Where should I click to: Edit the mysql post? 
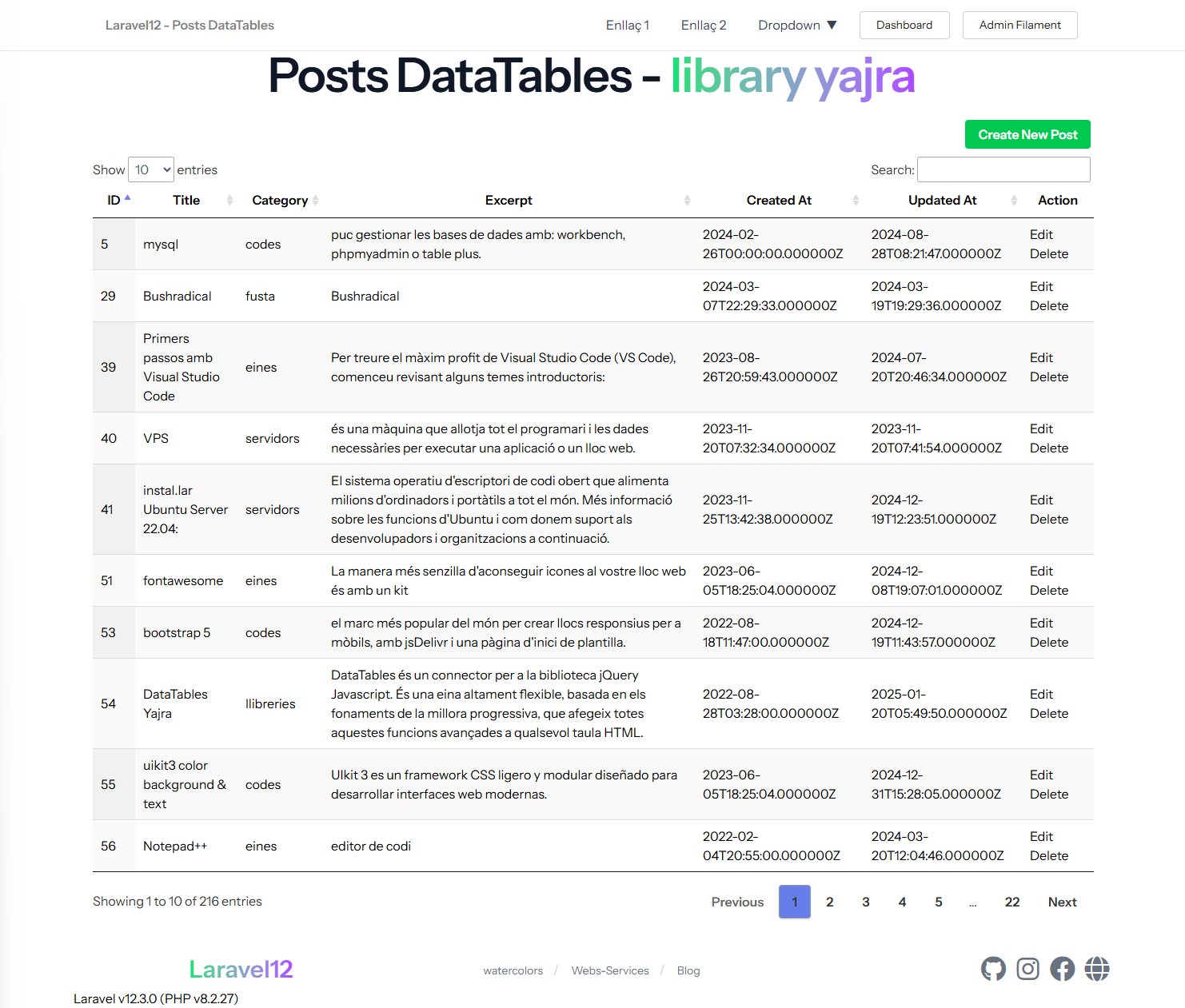[x=1041, y=234]
